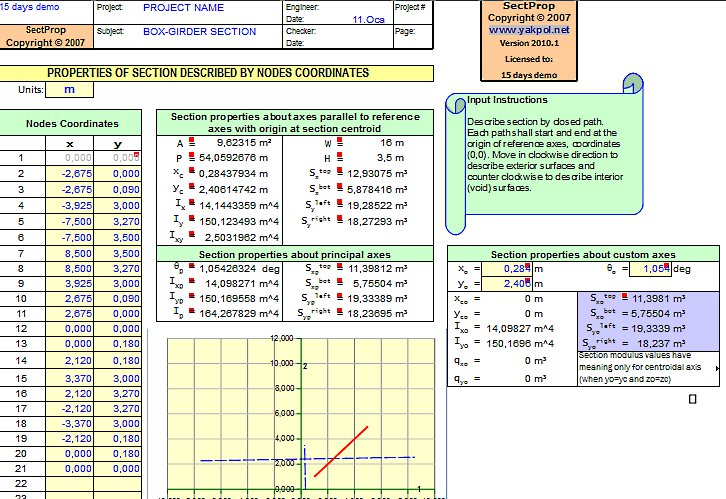Click the Iy value 150,123493 m^4
The image size is (726, 499).
click(239, 221)
